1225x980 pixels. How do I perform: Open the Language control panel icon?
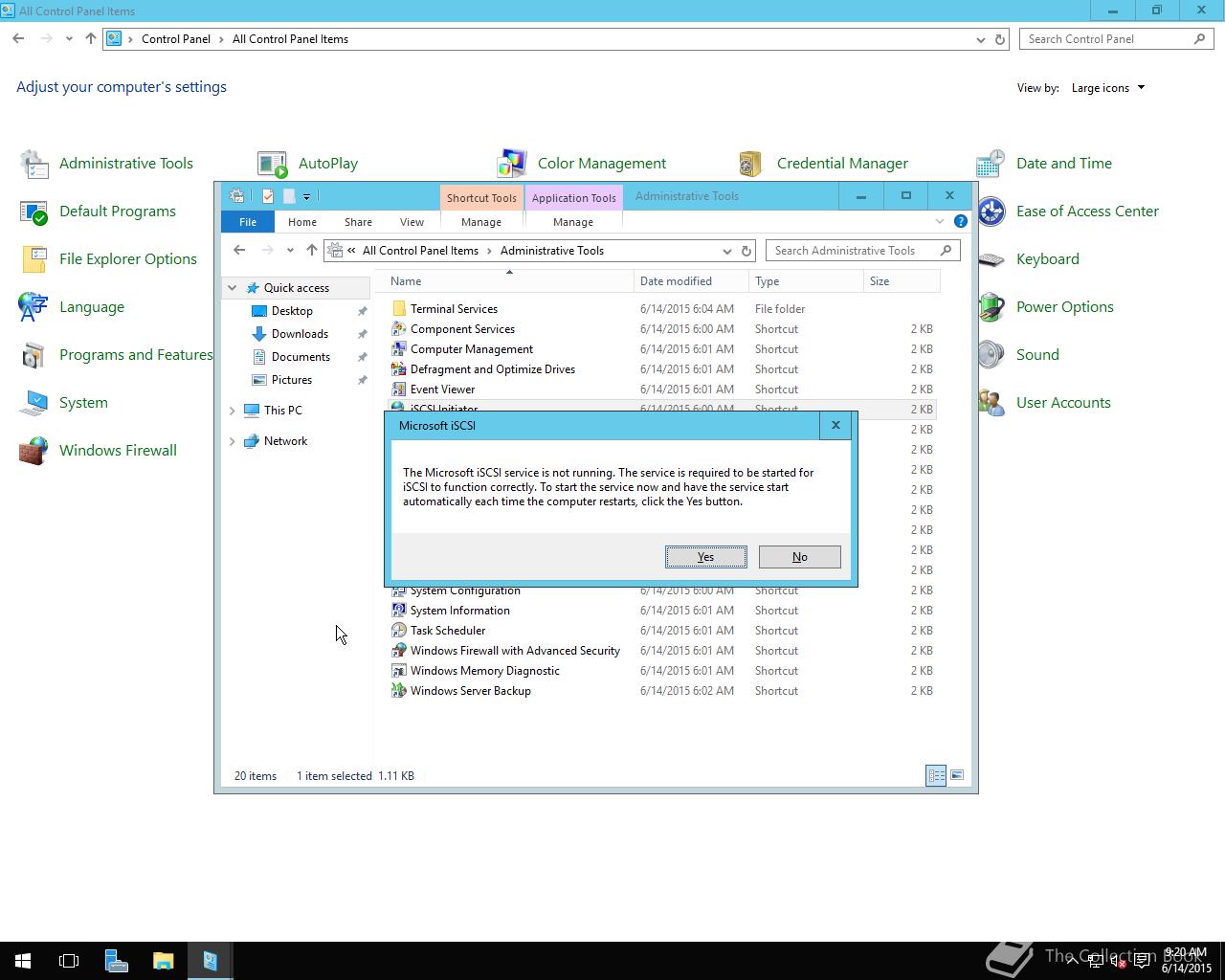coord(34,307)
